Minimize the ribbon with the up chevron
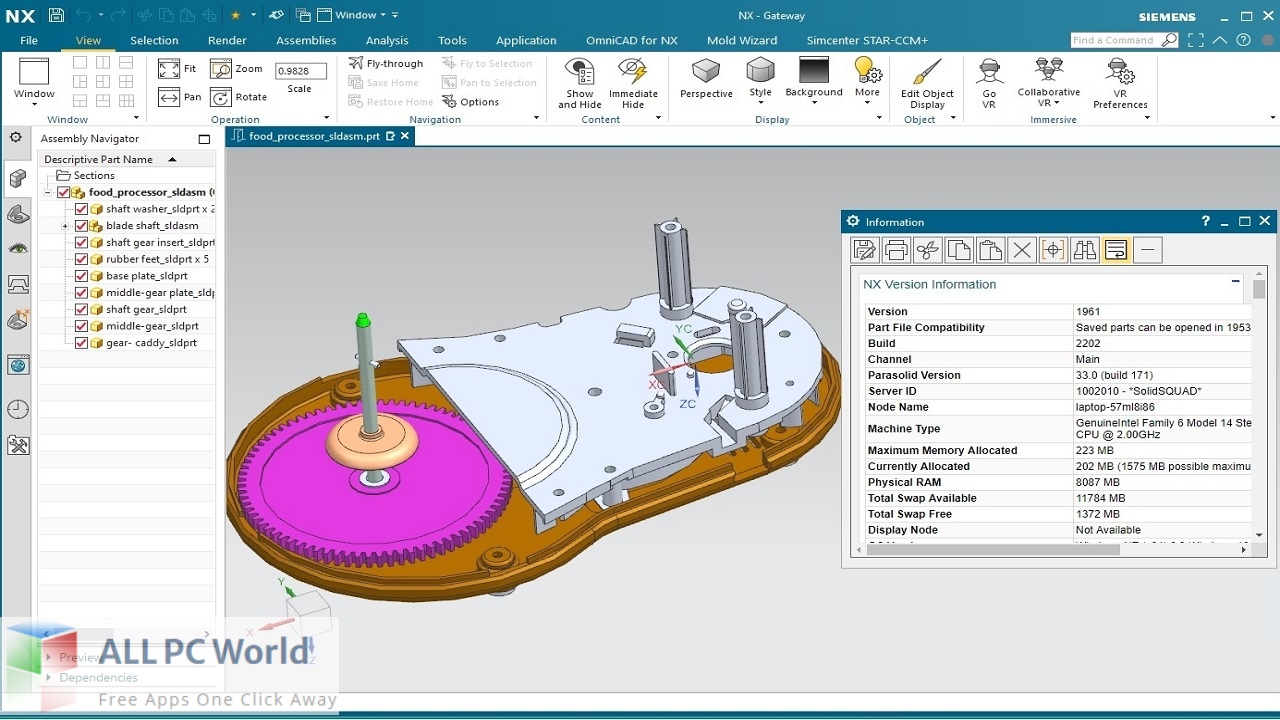Viewport: 1280px width, 720px height. tap(1221, 41)
